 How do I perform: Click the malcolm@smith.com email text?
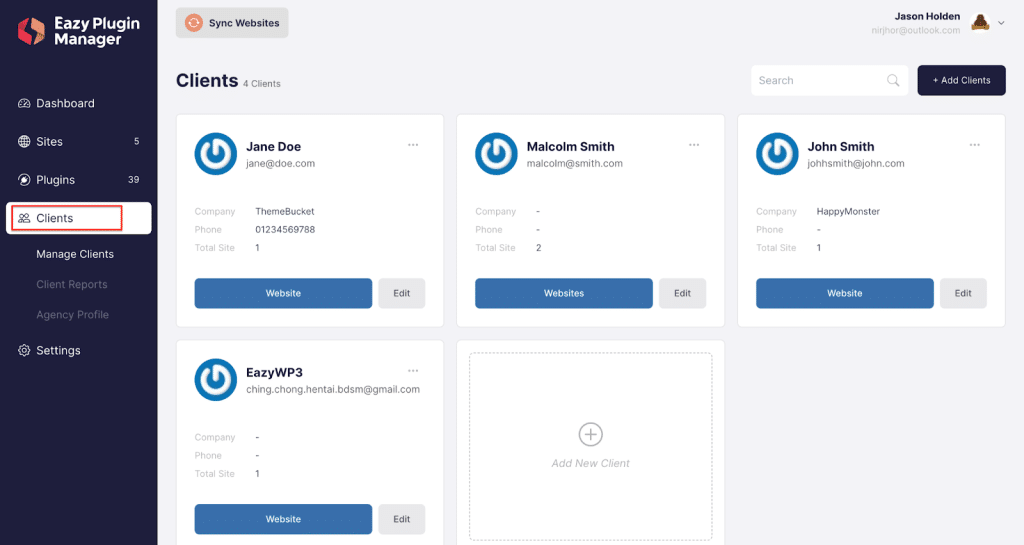[575, 164]
